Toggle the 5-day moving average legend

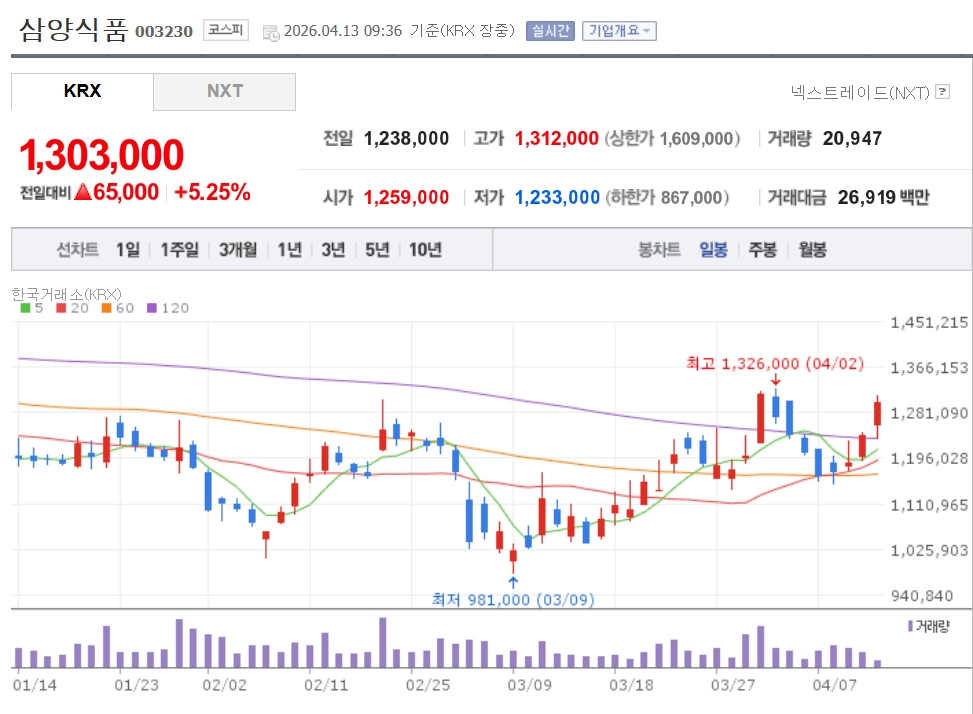32,308
